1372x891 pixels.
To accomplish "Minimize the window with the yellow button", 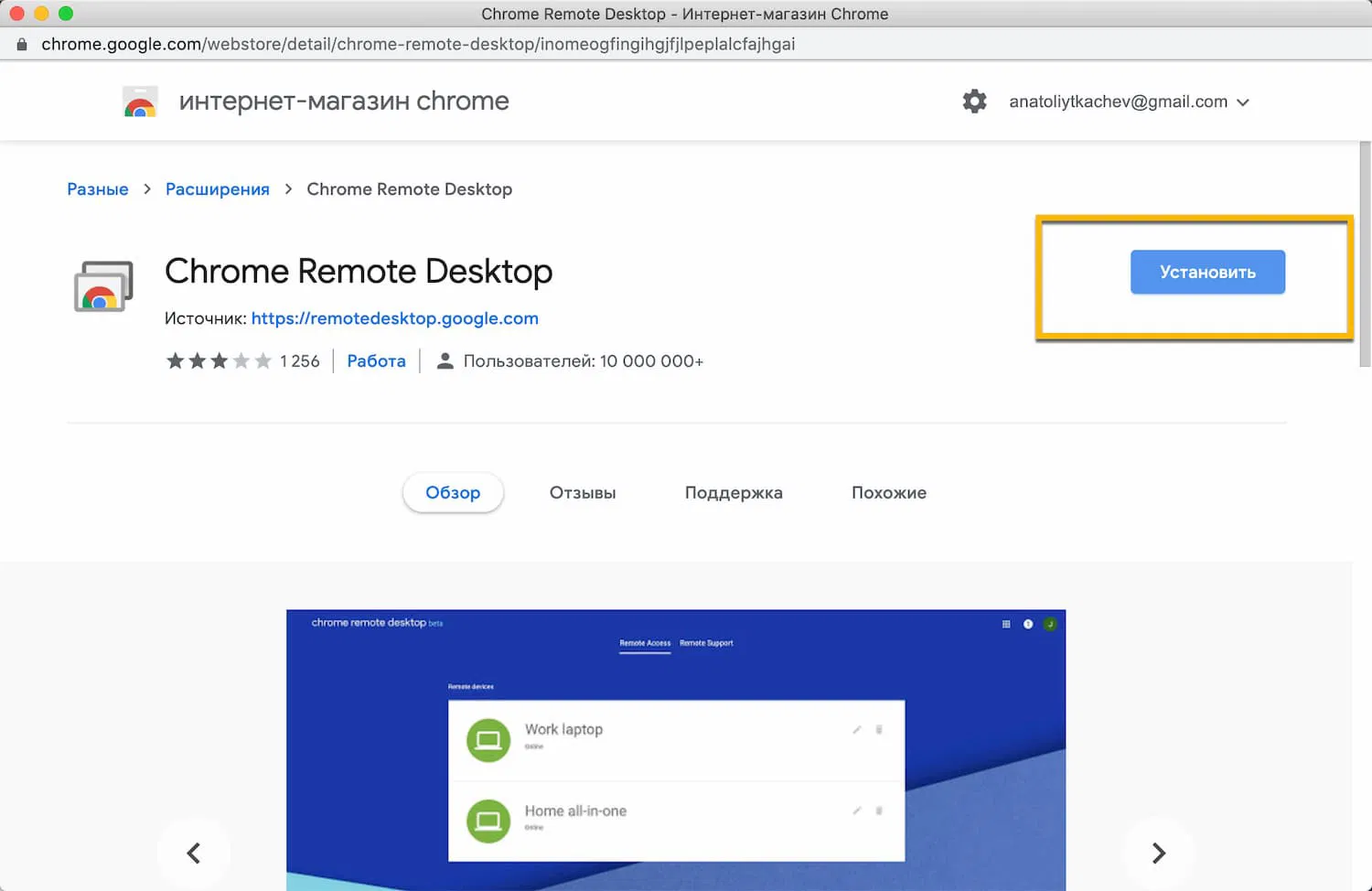I will pyautogui.click(x=41, y=14).
